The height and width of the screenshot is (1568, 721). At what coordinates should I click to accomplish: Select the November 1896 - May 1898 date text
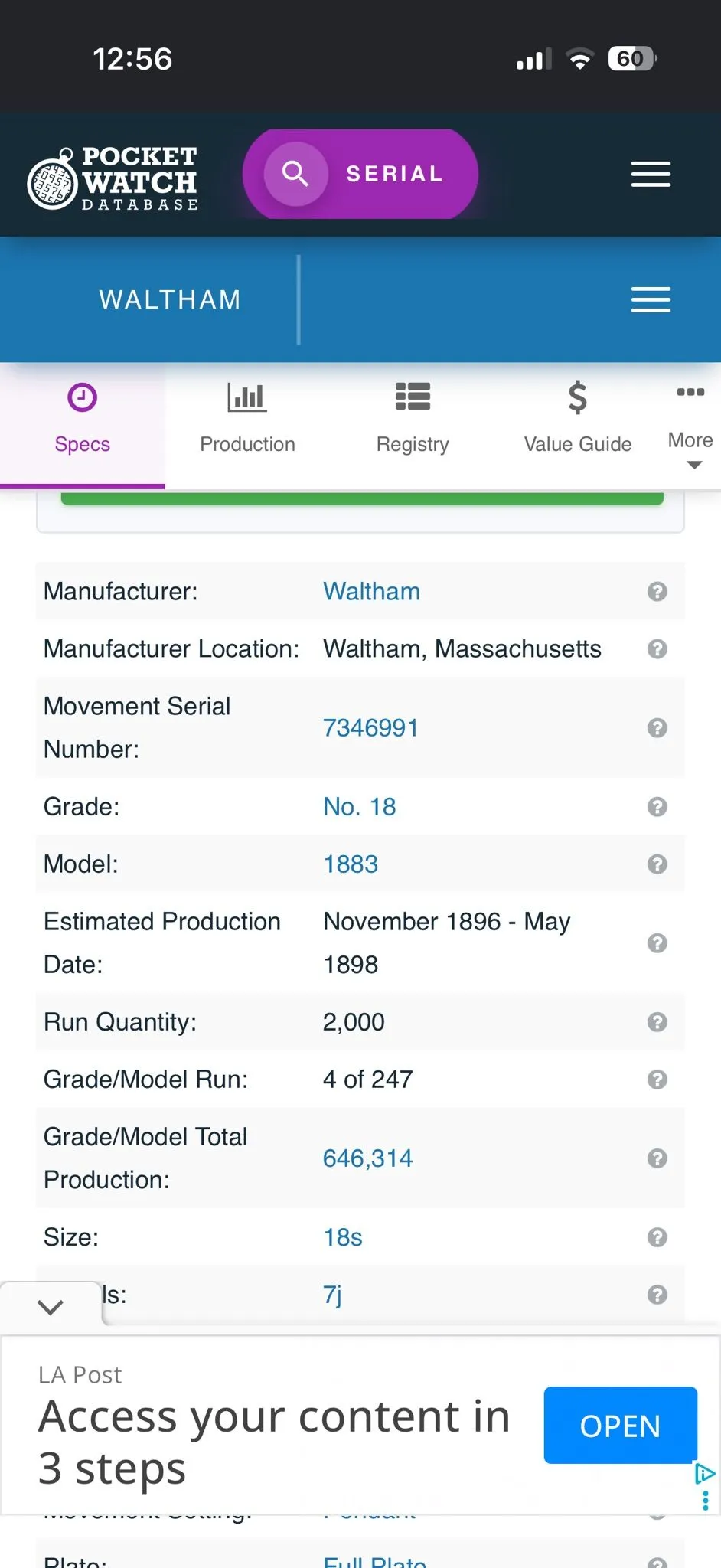[x=447, y=942]
